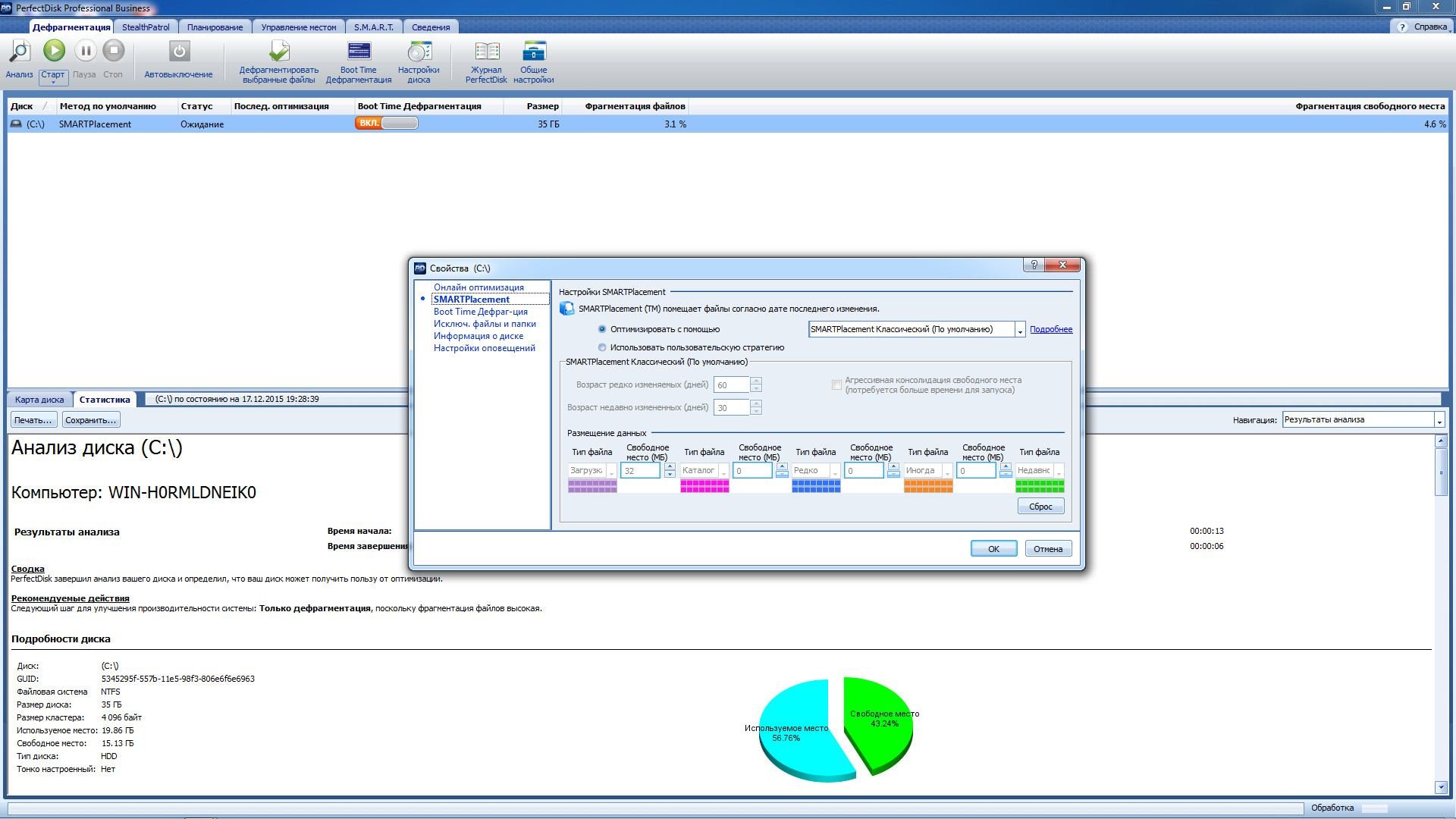Toggle Автовыключение power icon
Viewport: 1456px width, 819px height.
(x=179, y=52)
